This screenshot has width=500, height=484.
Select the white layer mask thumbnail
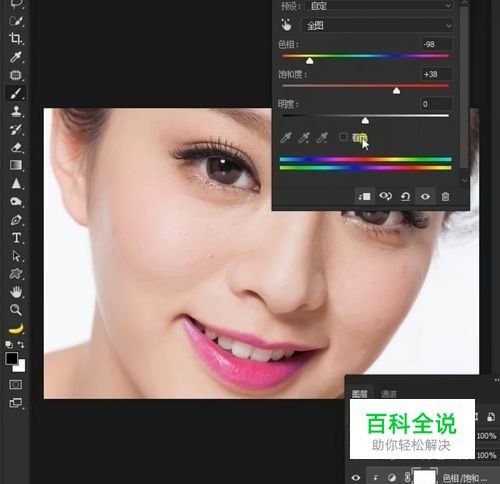424,477
